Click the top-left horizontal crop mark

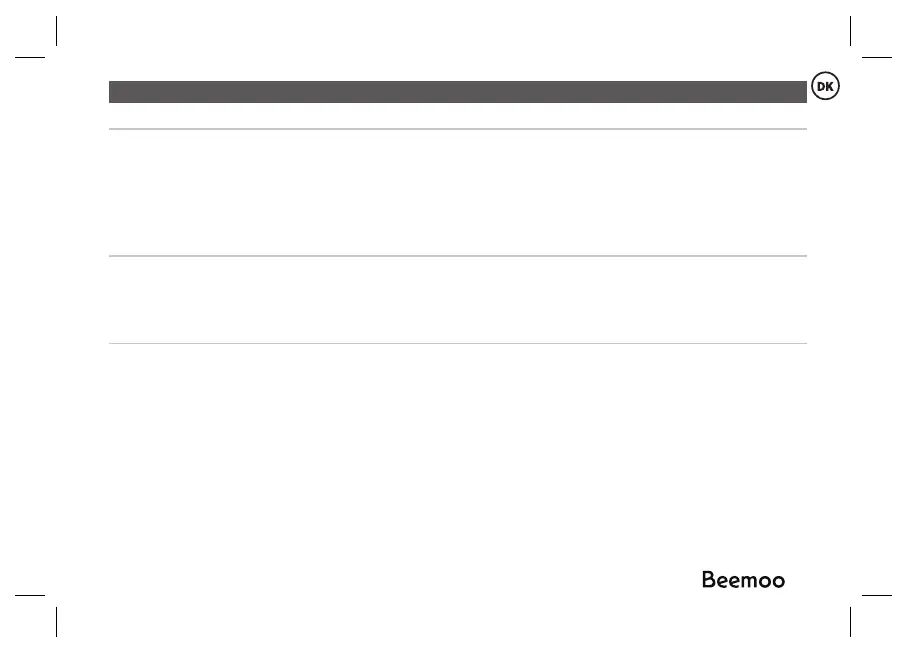[x=30, y=57]
